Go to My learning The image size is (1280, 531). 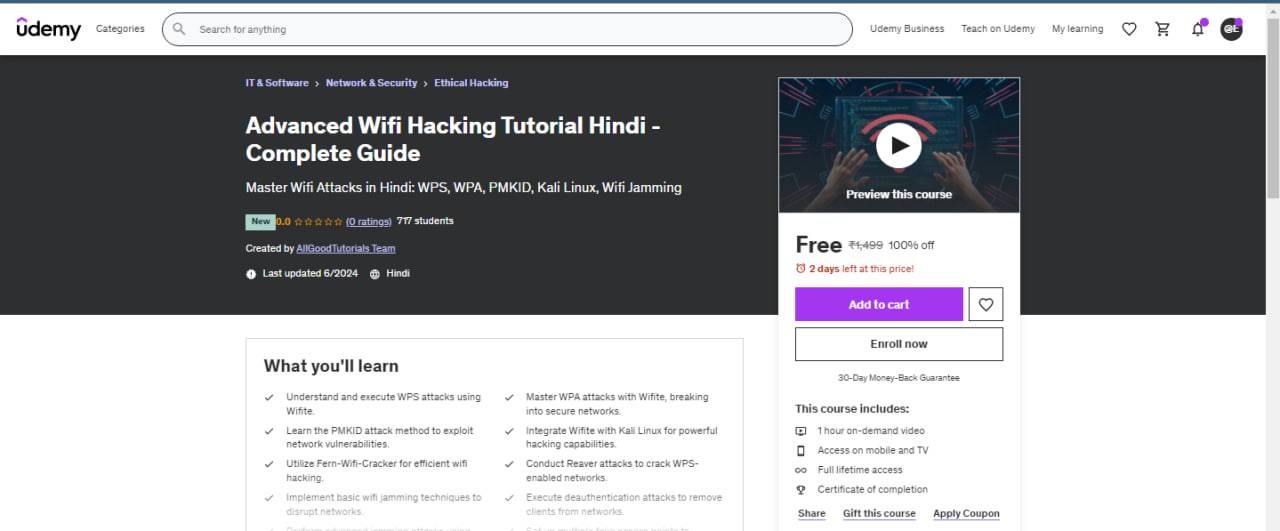[1078, 29]
